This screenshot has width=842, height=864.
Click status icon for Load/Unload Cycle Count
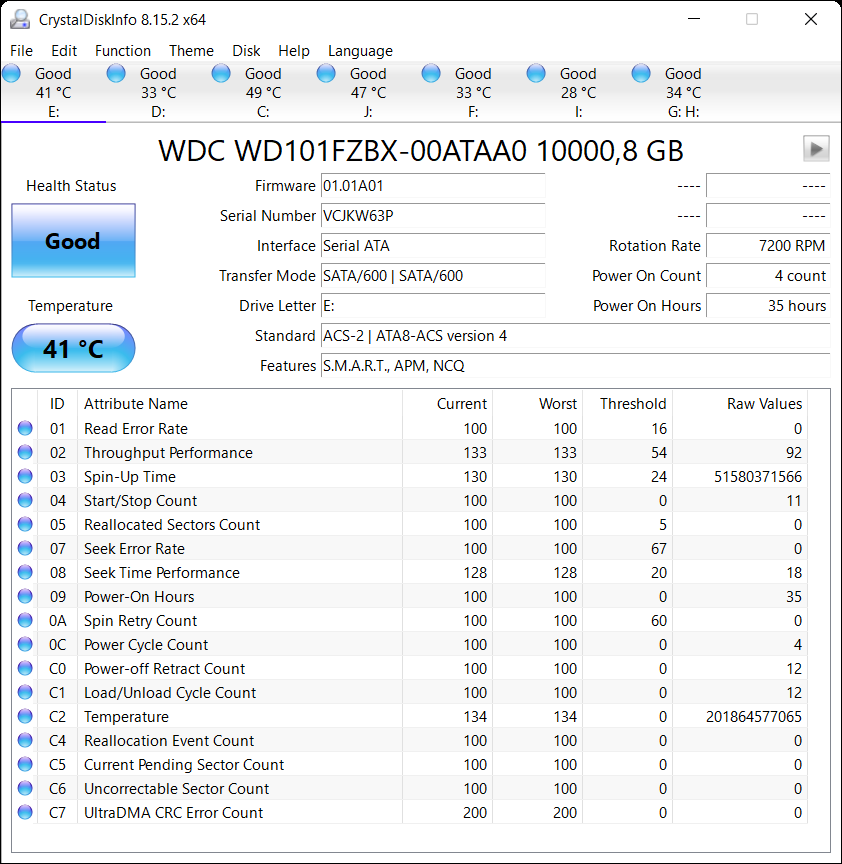25,692
